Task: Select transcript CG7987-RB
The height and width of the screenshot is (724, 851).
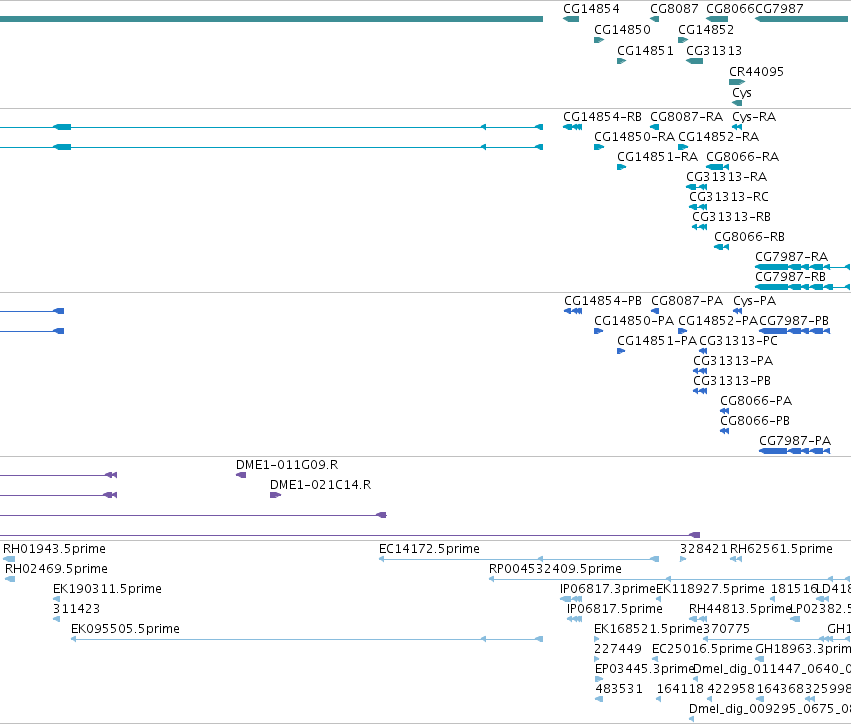Action: tap(790, 277)
